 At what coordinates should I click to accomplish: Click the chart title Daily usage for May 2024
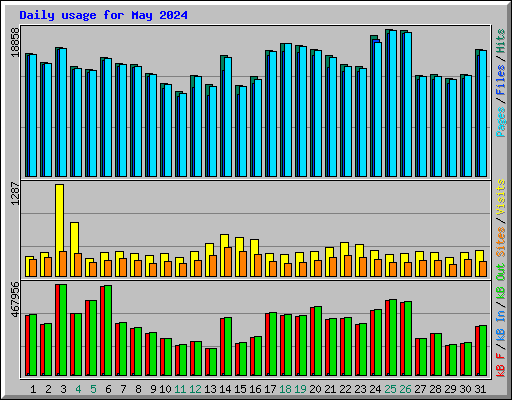103,15
